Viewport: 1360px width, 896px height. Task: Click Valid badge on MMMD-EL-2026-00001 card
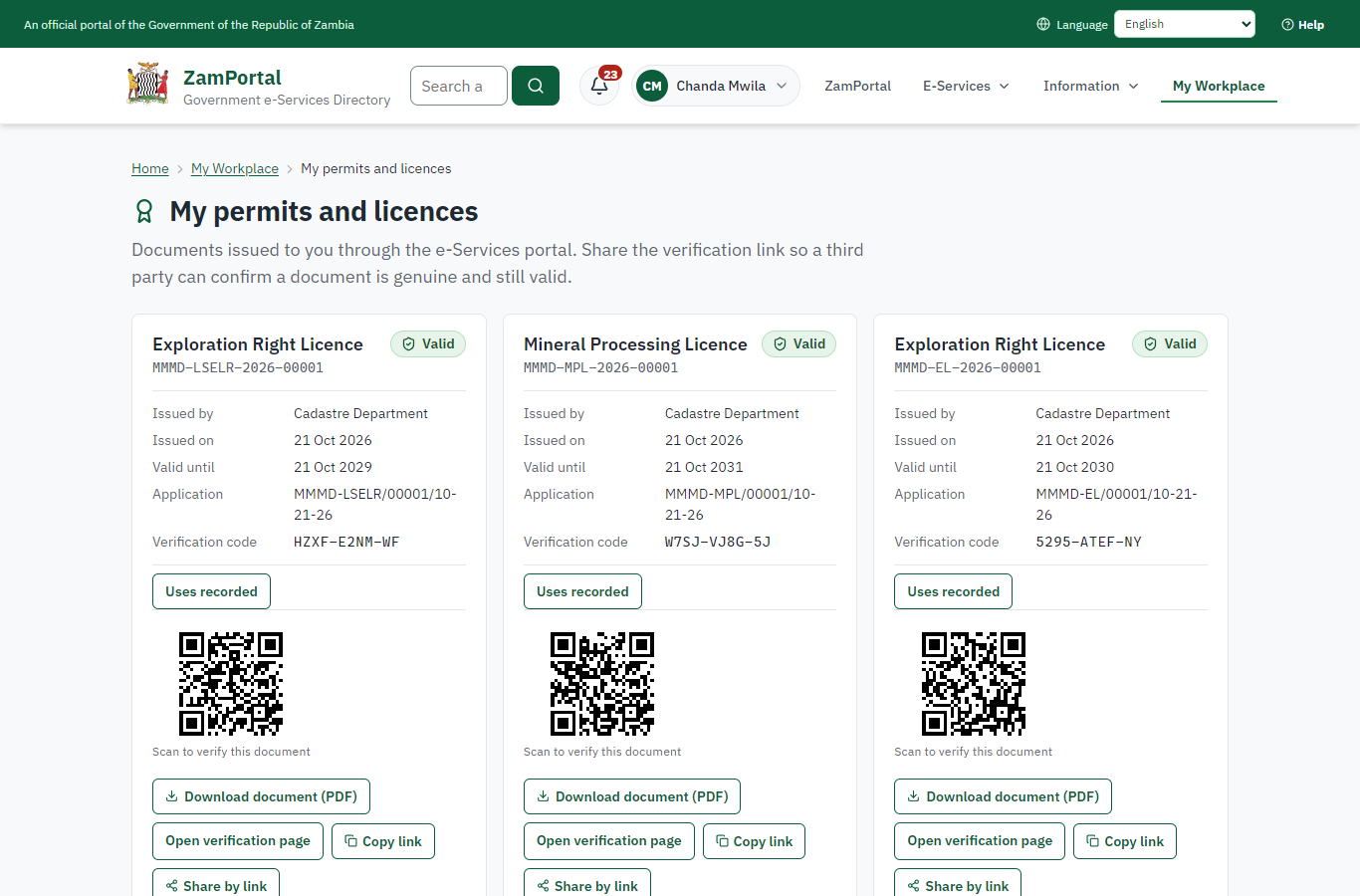tap(1170, 343)
